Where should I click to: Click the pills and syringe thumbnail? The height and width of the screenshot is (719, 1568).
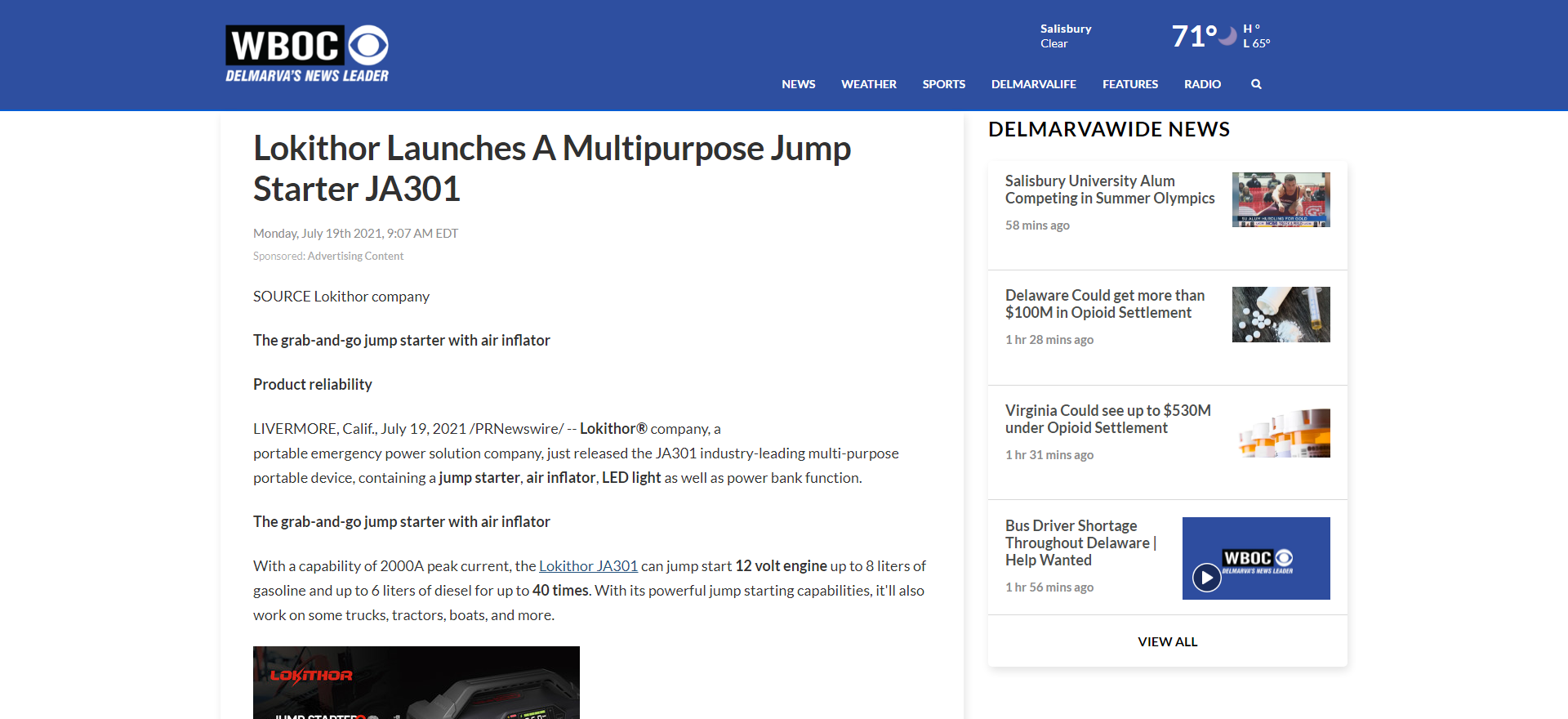[x=1281, y=315]
